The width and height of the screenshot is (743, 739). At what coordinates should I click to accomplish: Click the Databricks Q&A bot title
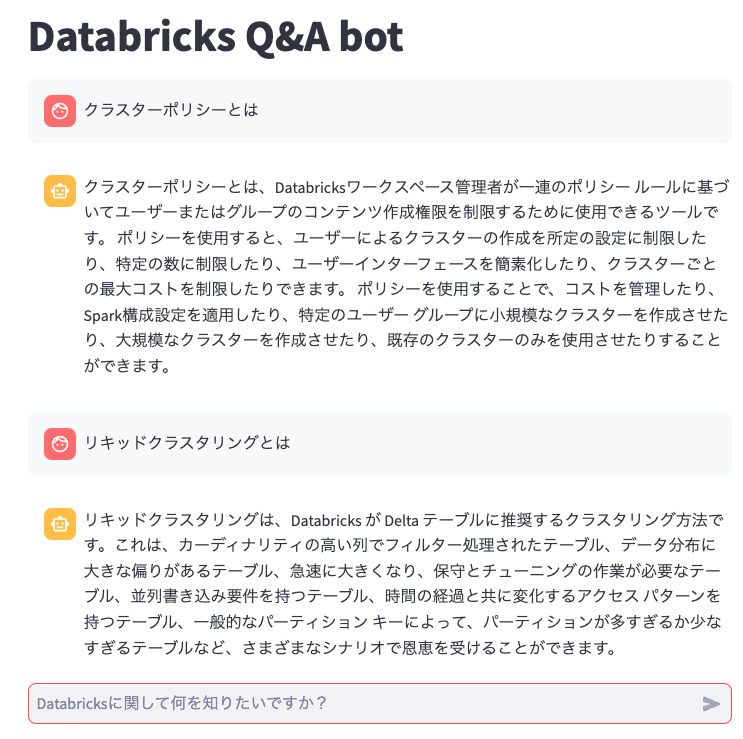coord(215,37)
